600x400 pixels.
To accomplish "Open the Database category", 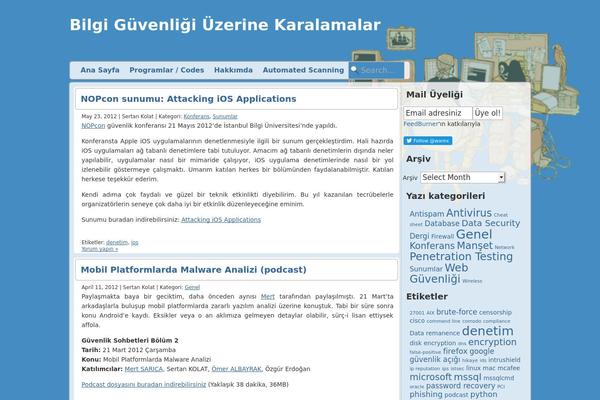I will (x=442, y=224).
